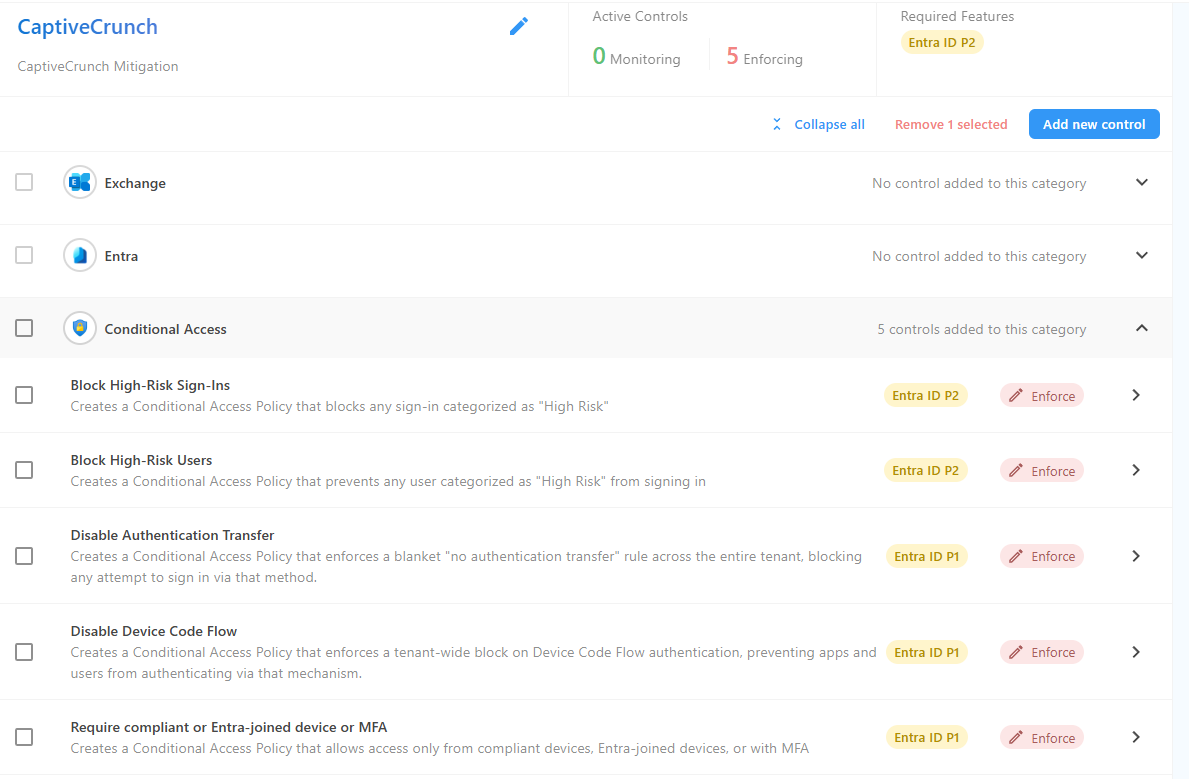1189x779 pixels.
Task: Click Enforce badge for Require compliant device
Action: point(1042,737)
